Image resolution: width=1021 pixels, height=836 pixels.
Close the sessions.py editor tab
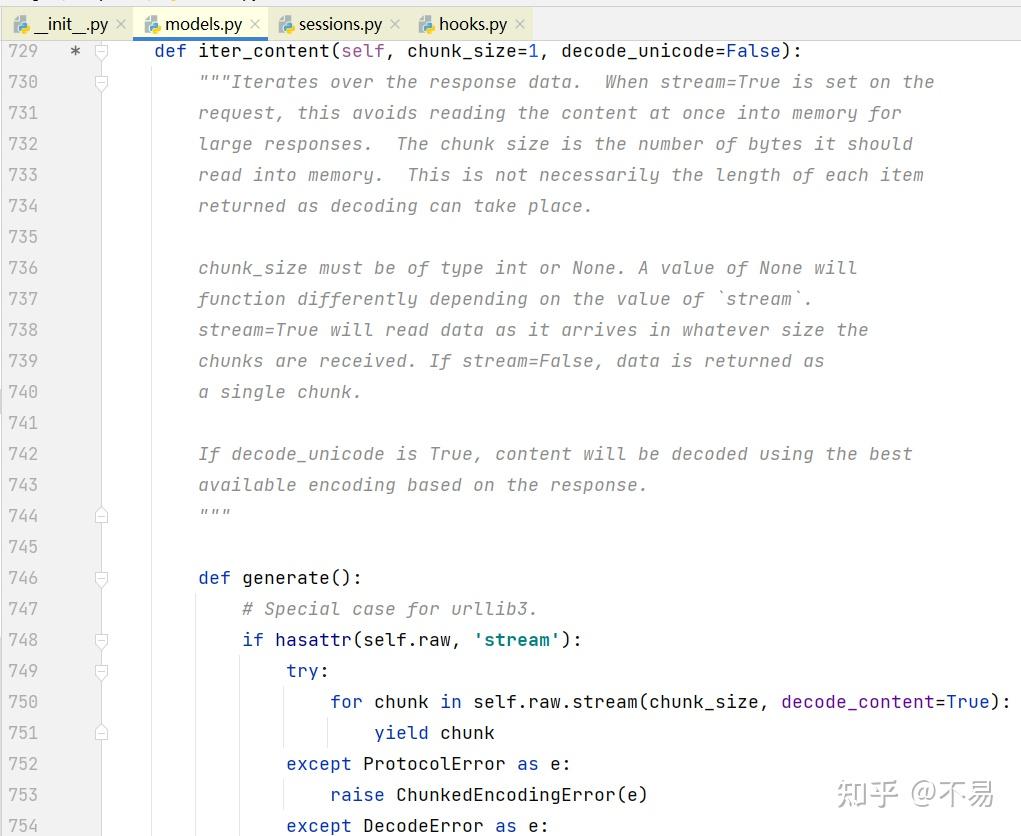(395, 24)
